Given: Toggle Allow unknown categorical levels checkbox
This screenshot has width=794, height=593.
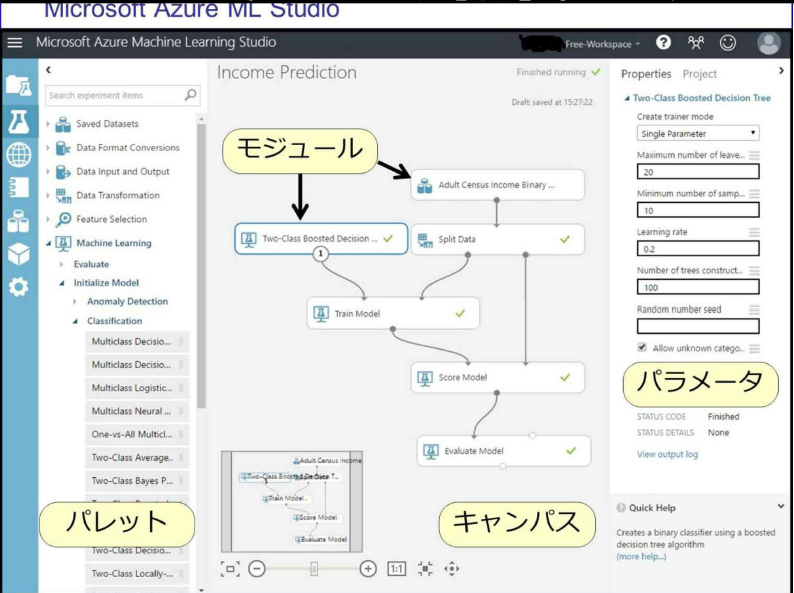Looking at the screenshot, I should click(x=642, y=347).
